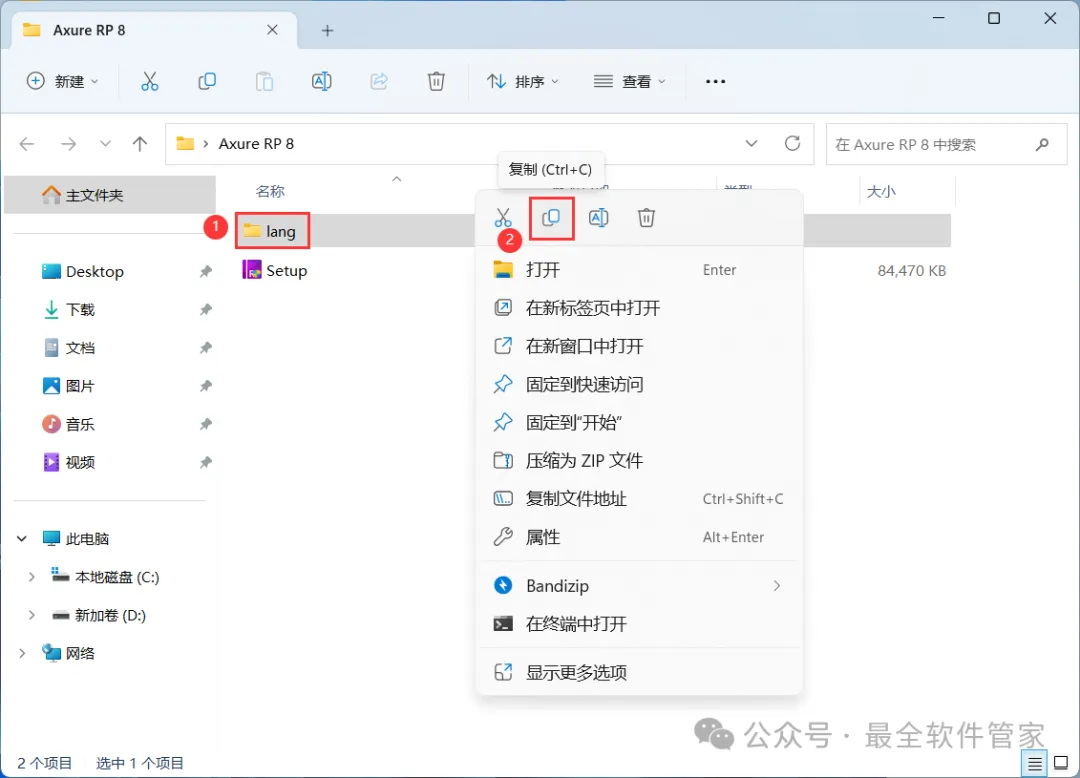
Task: Open recent locations dropdown arrow
Action: (105, 144)
